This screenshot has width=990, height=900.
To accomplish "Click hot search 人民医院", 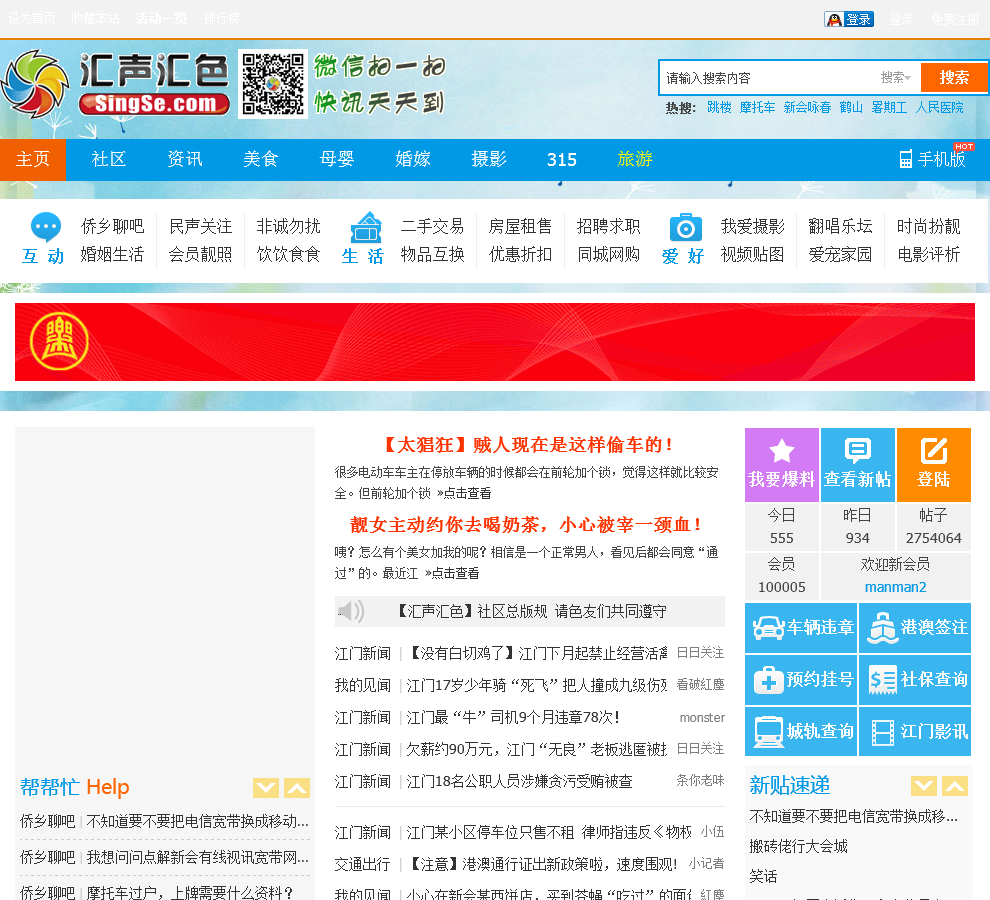I will (939, 107).
